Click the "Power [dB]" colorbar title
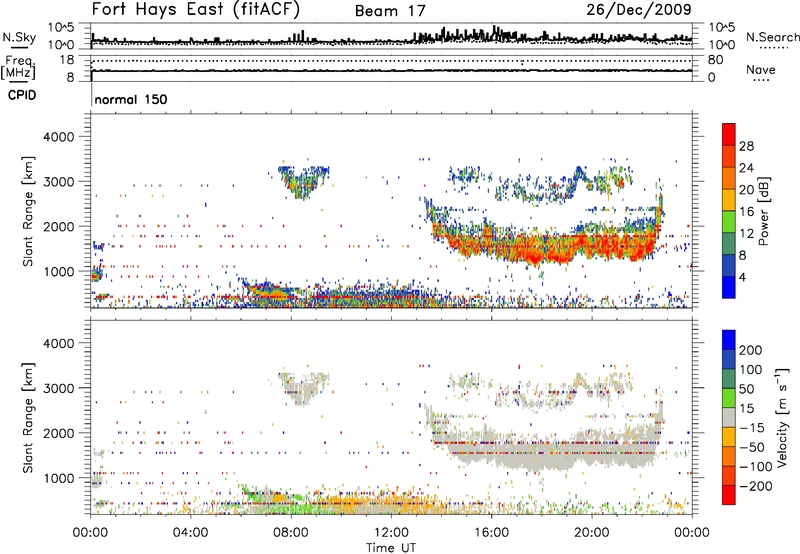Viewport: 800px width, 554px height. click(764, 211)
